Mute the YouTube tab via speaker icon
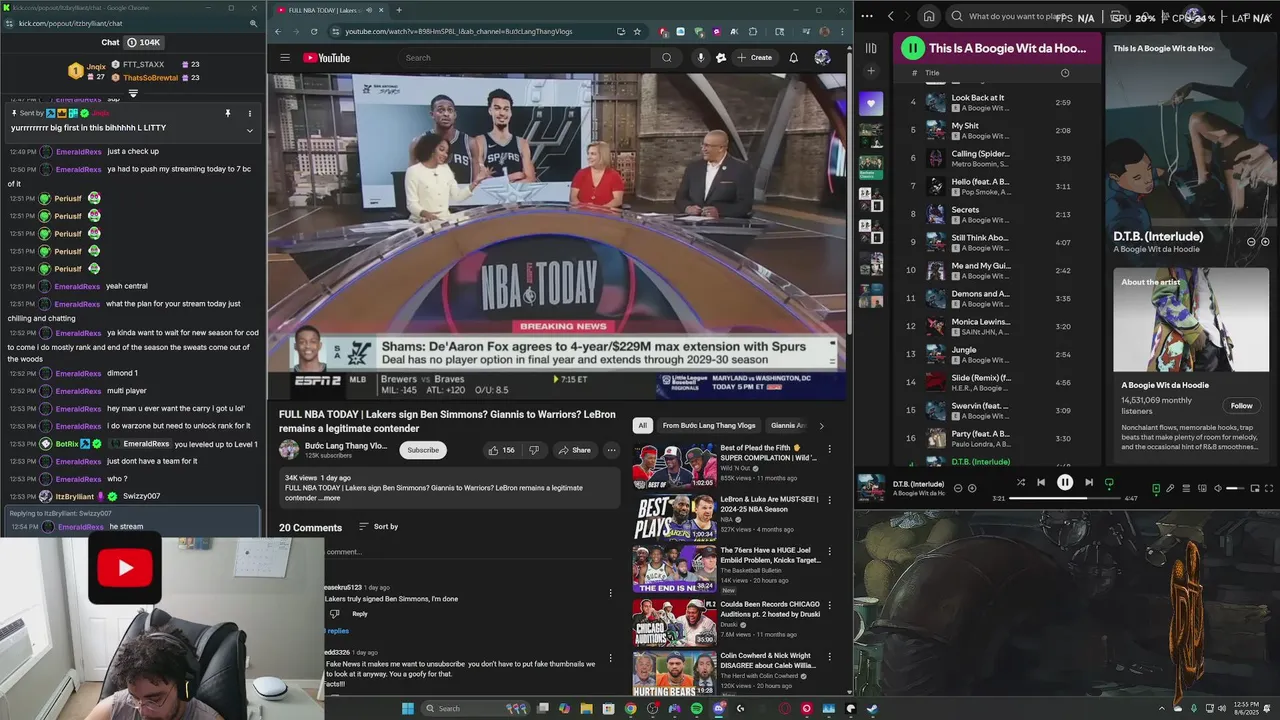1280x720 pixels. (369, 10)
